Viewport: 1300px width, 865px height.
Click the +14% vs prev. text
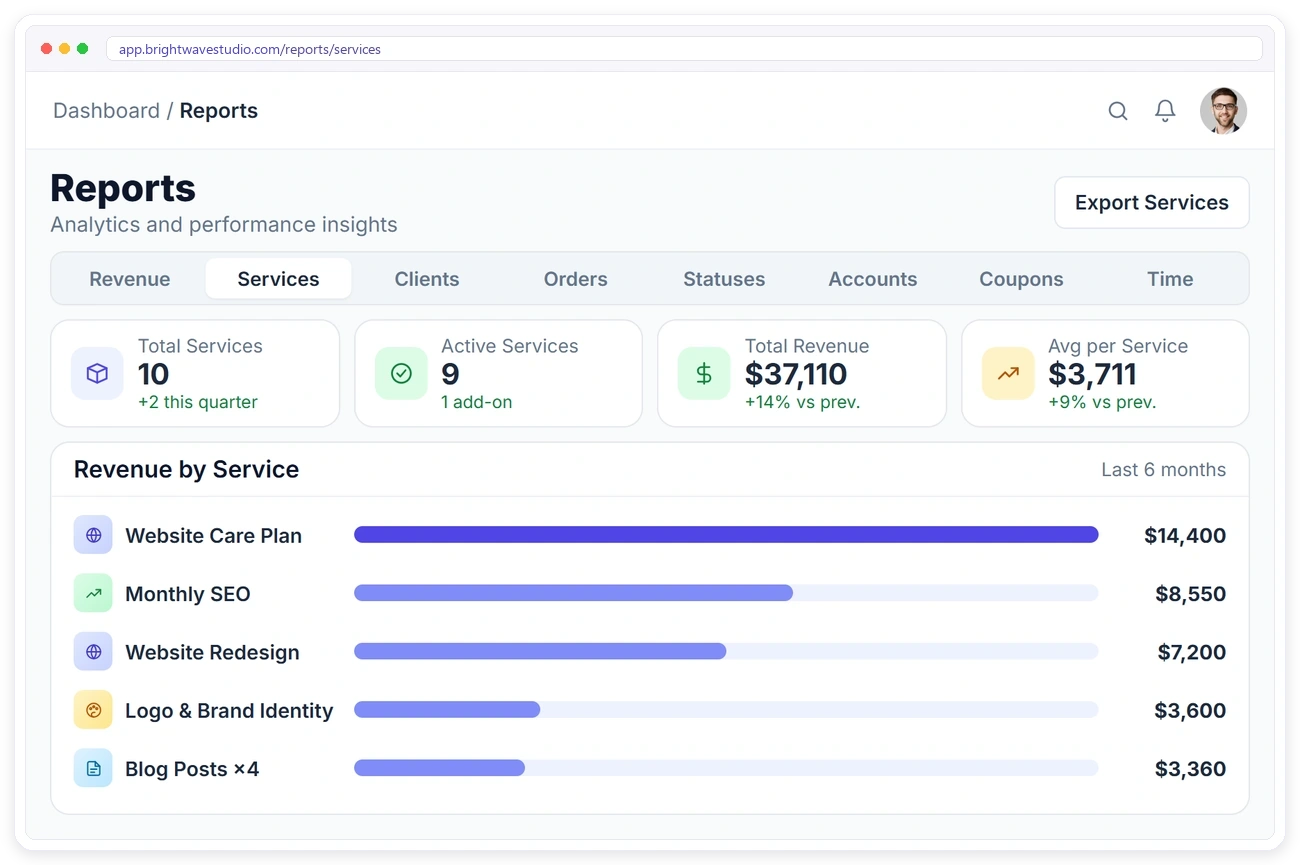pos(803,402)
